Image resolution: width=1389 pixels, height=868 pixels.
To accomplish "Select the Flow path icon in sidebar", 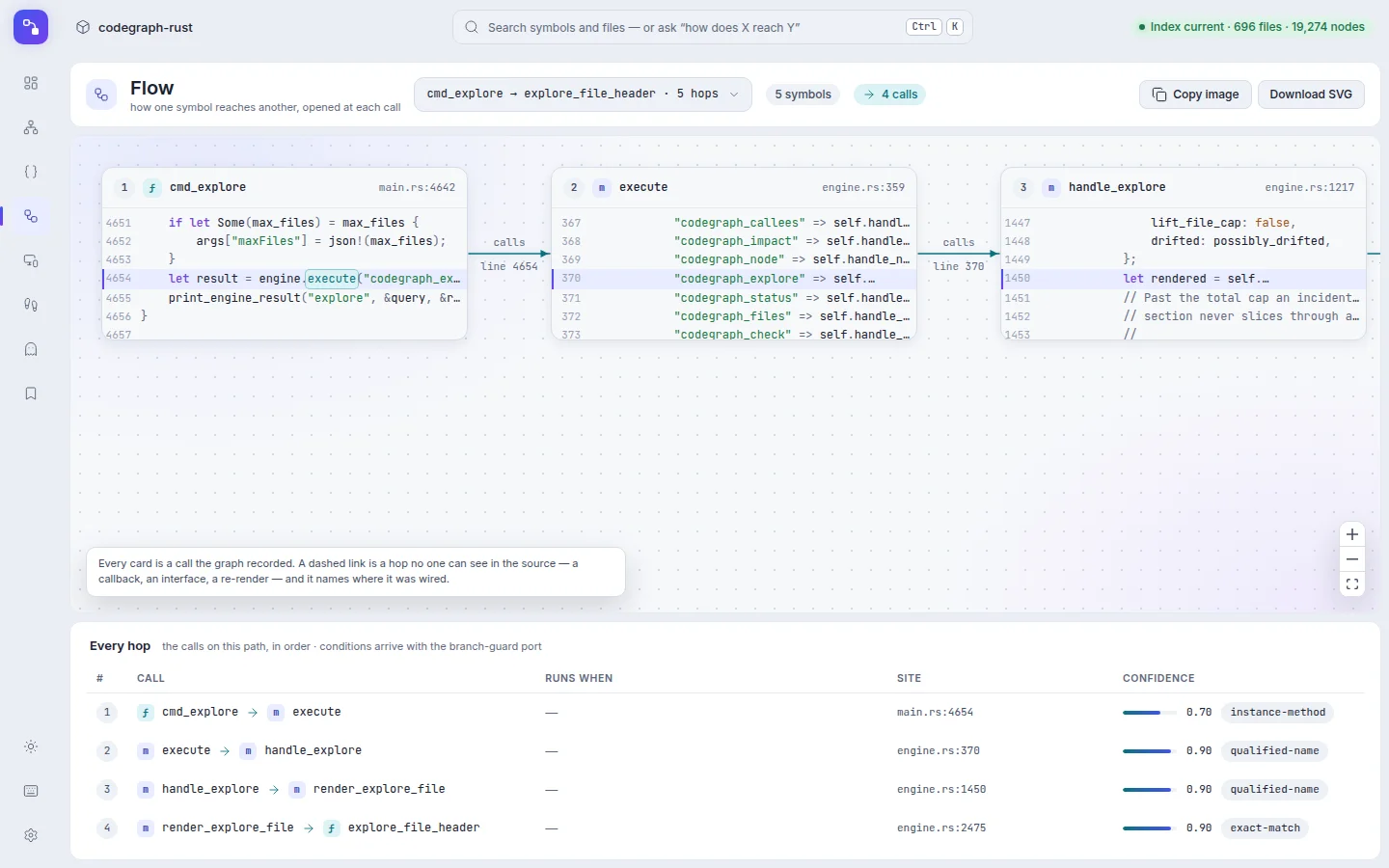I will click(31, 216).
